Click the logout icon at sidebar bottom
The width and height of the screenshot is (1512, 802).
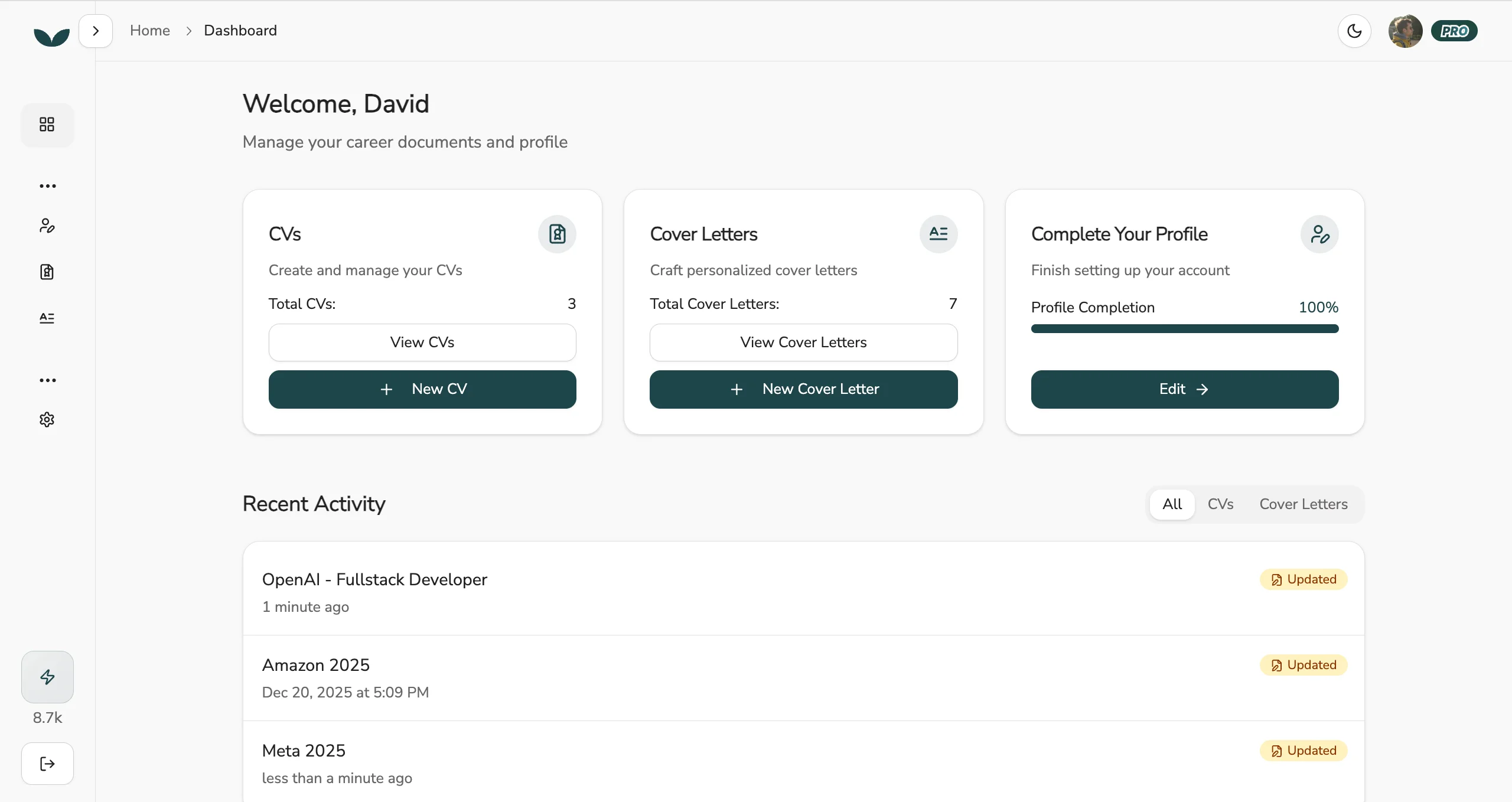[47, 764]
